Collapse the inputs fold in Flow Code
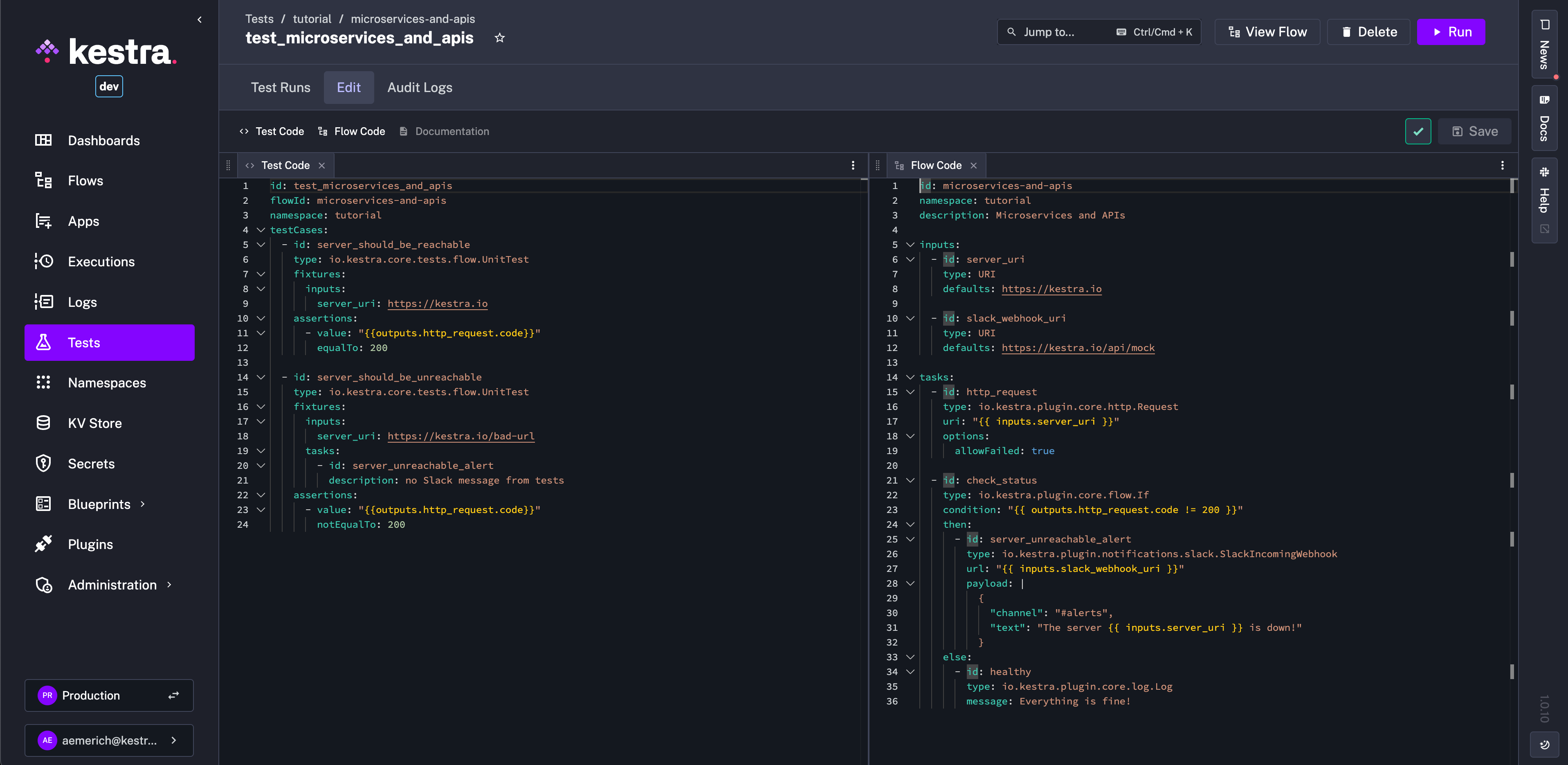Screen dimensions: 1568x765 pos(910,244)
